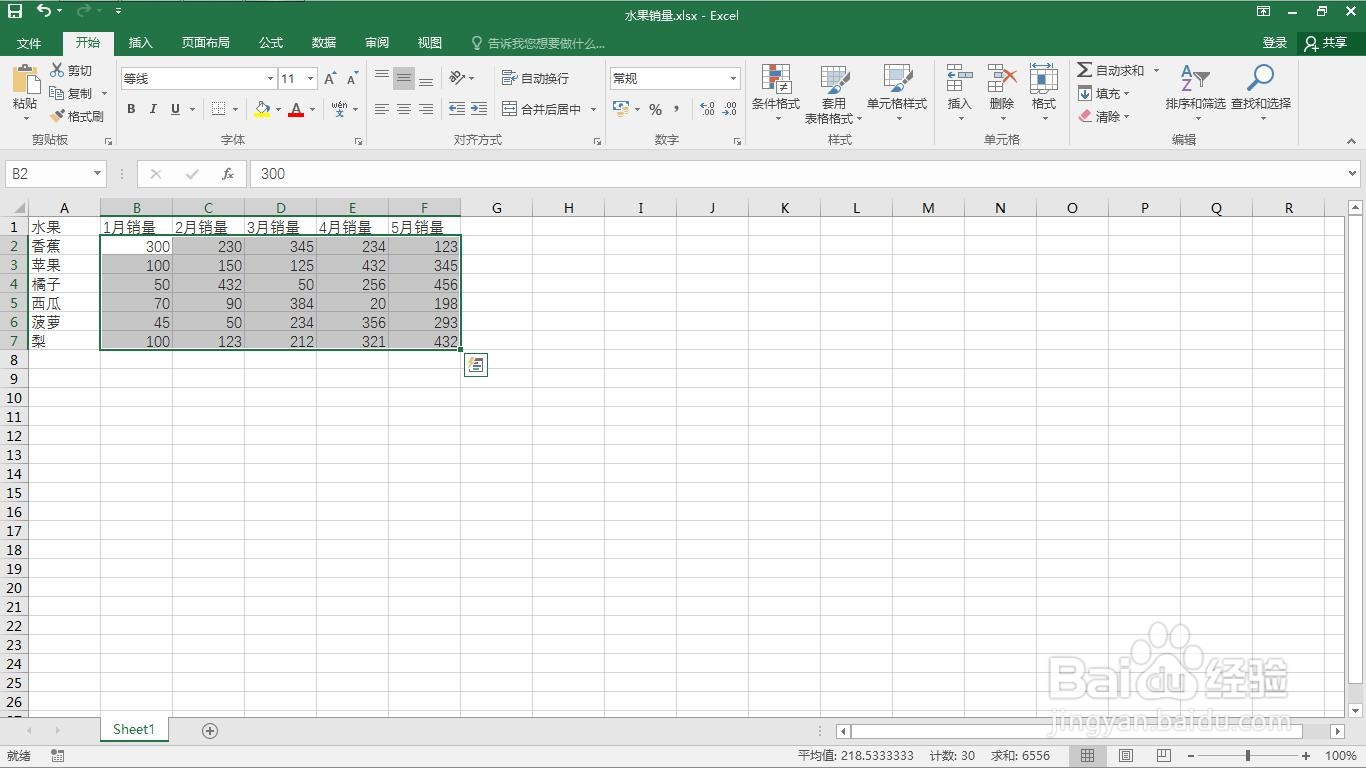Click the Quick Analysis icon below the selection

coord(476,365)
